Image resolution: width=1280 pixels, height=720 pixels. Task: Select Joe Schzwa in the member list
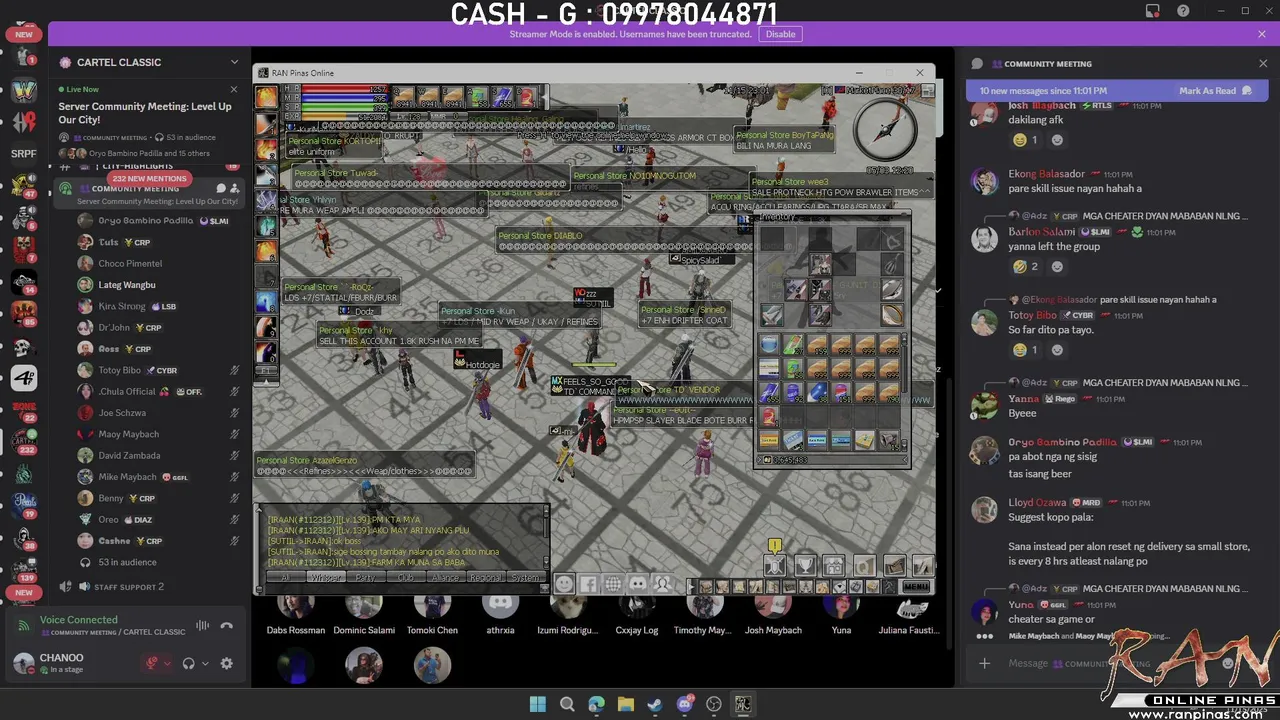pyautogui.click(x=122, y=412)
